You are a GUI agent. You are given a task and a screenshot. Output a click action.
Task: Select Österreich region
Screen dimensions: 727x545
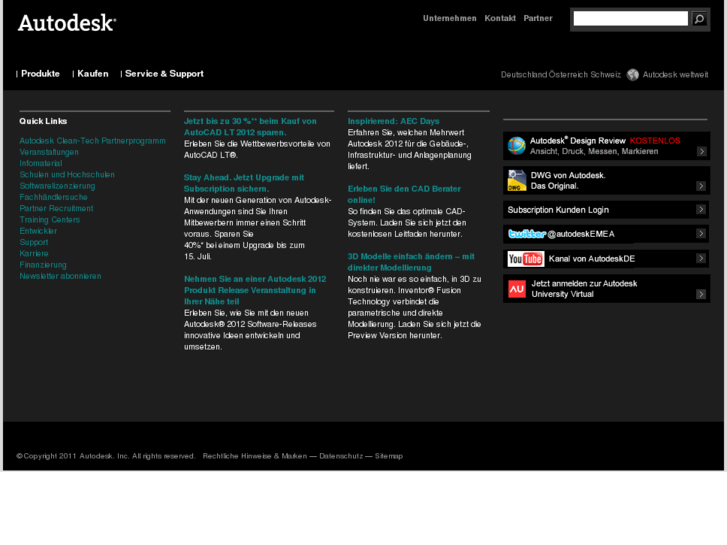point(568,75)
